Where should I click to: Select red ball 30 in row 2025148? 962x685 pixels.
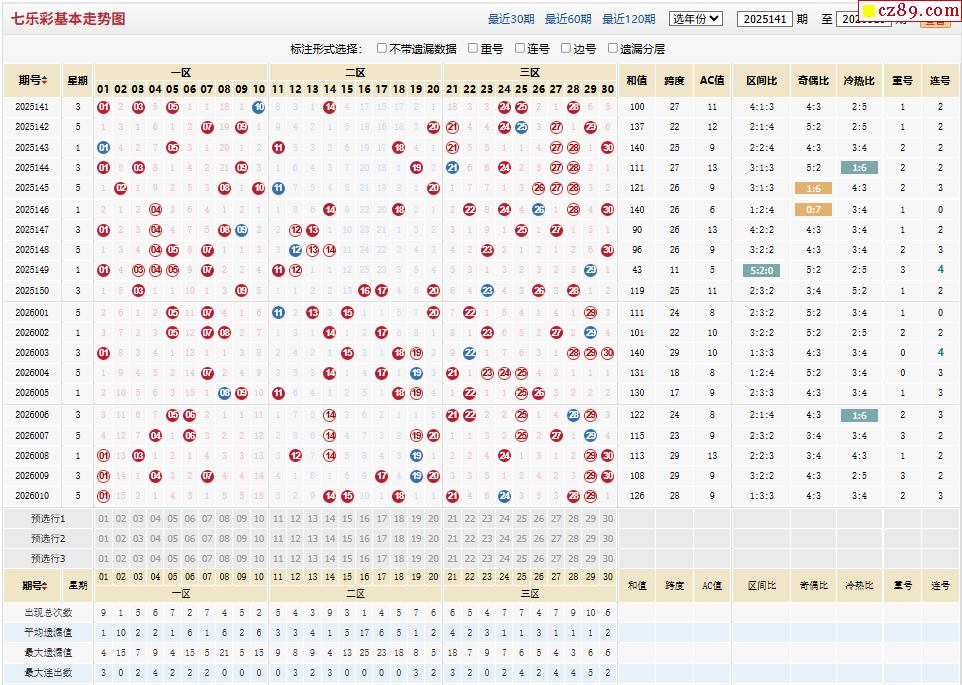(x=608, y=250)
